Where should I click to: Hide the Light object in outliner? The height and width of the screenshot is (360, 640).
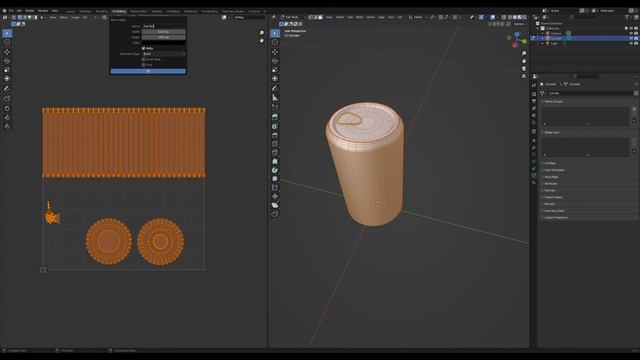point(631,43)
